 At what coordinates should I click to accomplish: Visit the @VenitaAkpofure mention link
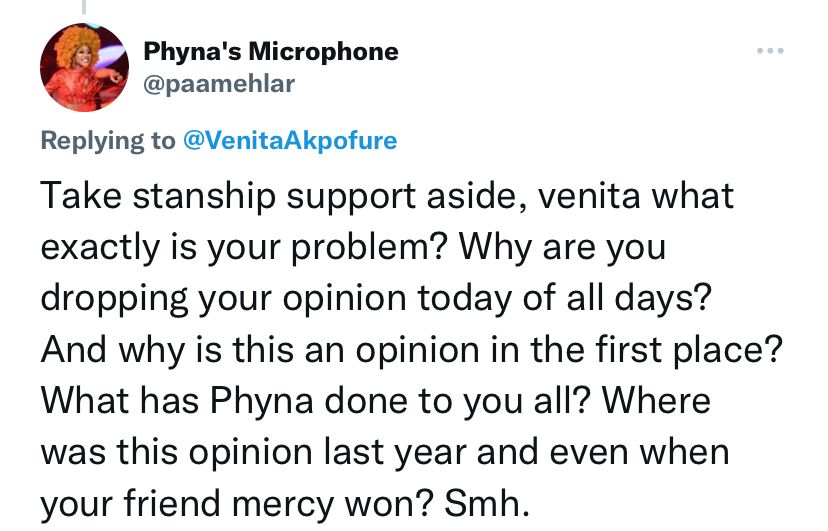point(290,140)
